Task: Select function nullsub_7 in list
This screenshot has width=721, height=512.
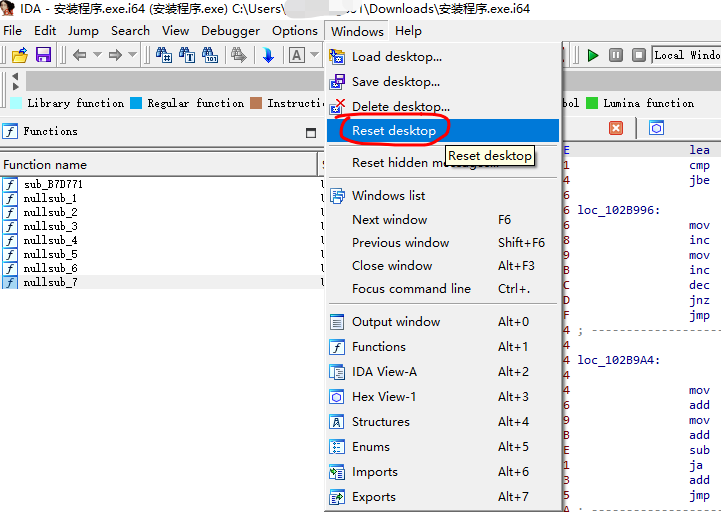Action: [x=50, y=282]
